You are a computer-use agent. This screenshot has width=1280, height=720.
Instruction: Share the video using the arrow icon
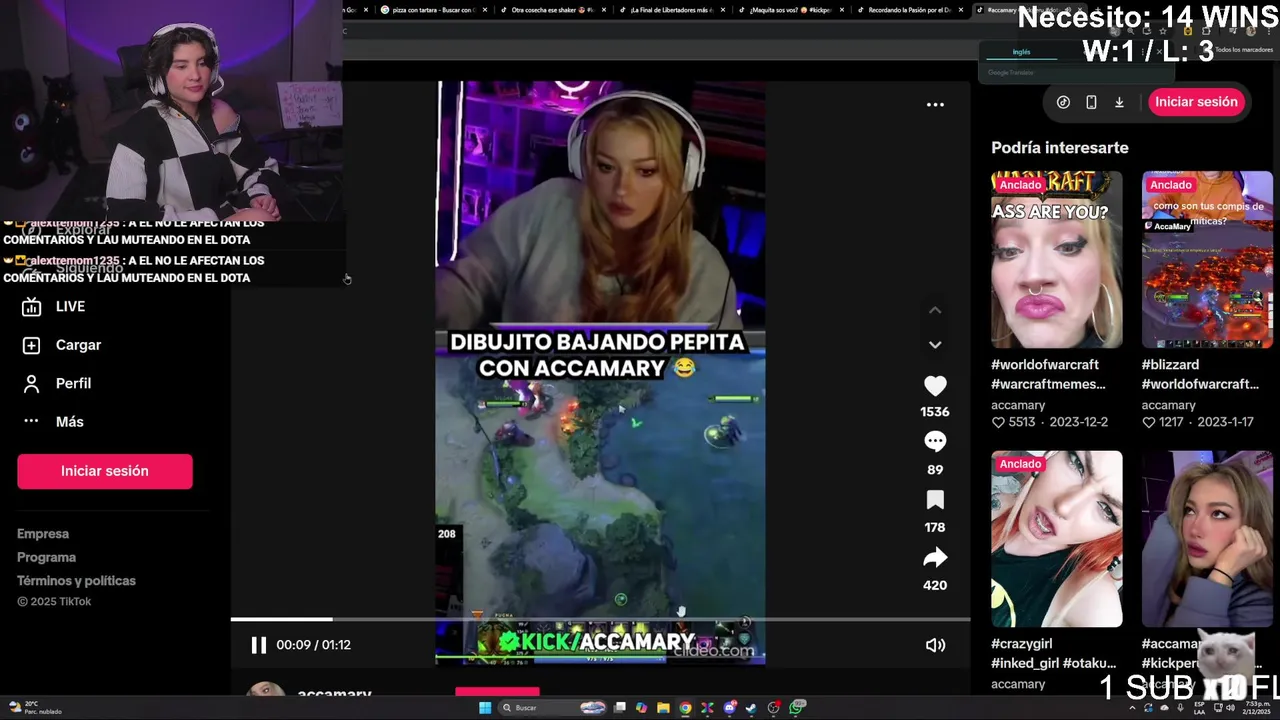click(935, 557)
